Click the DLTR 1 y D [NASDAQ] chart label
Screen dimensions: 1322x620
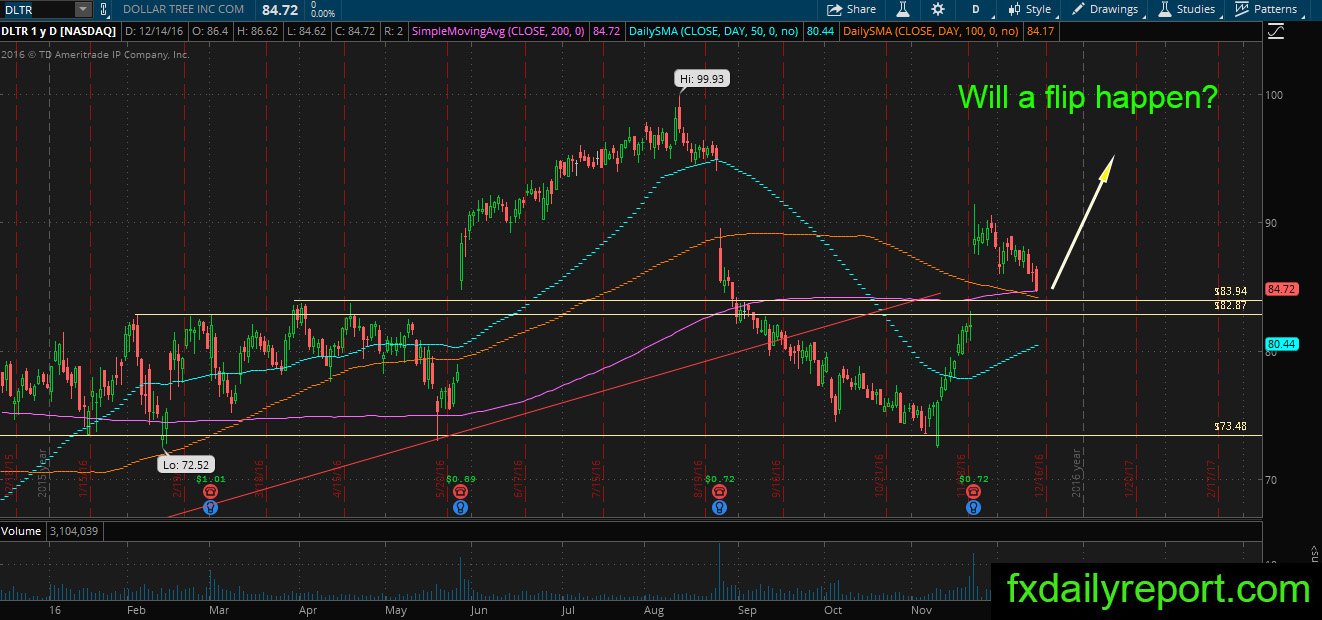(59, 32)
